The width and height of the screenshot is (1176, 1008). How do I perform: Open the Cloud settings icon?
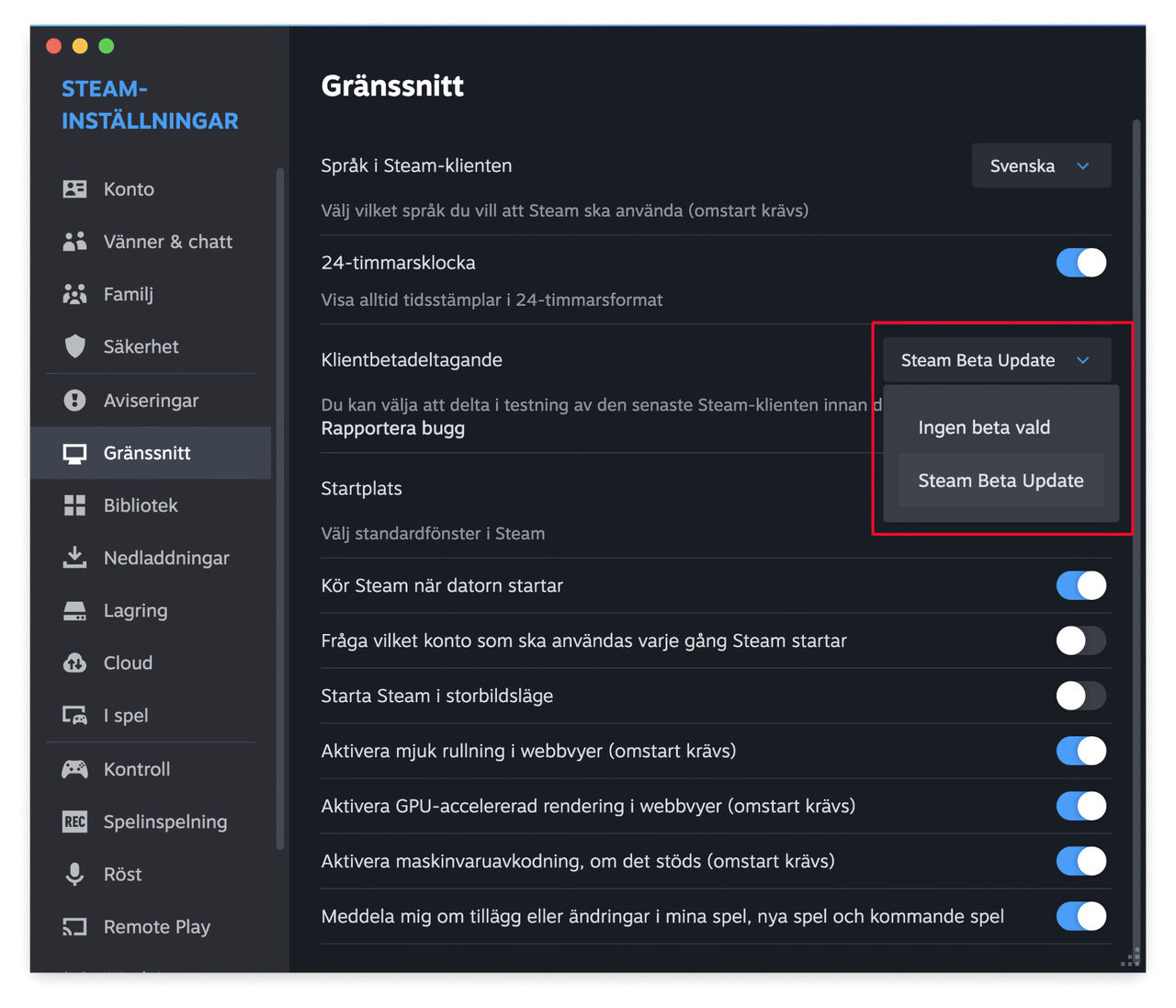tap(74, 663)
